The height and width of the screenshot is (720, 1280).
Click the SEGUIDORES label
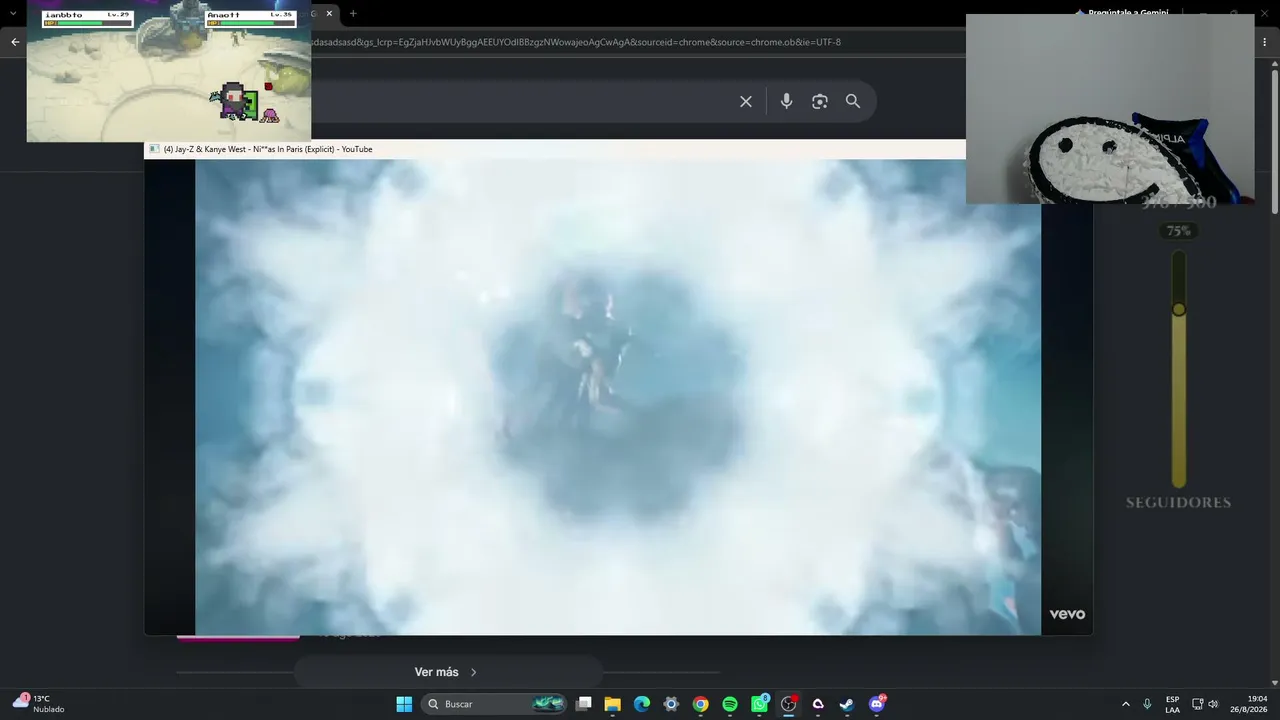(x=1179, y=502)
